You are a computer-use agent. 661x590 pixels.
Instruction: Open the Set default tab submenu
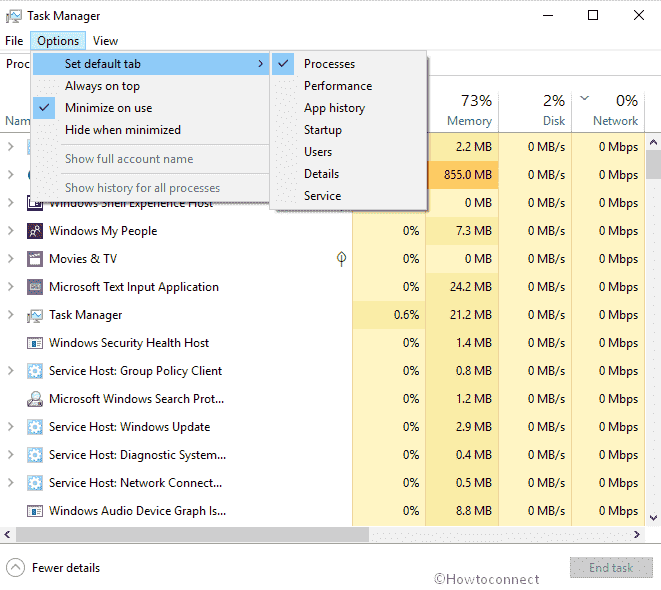point(151,64)
